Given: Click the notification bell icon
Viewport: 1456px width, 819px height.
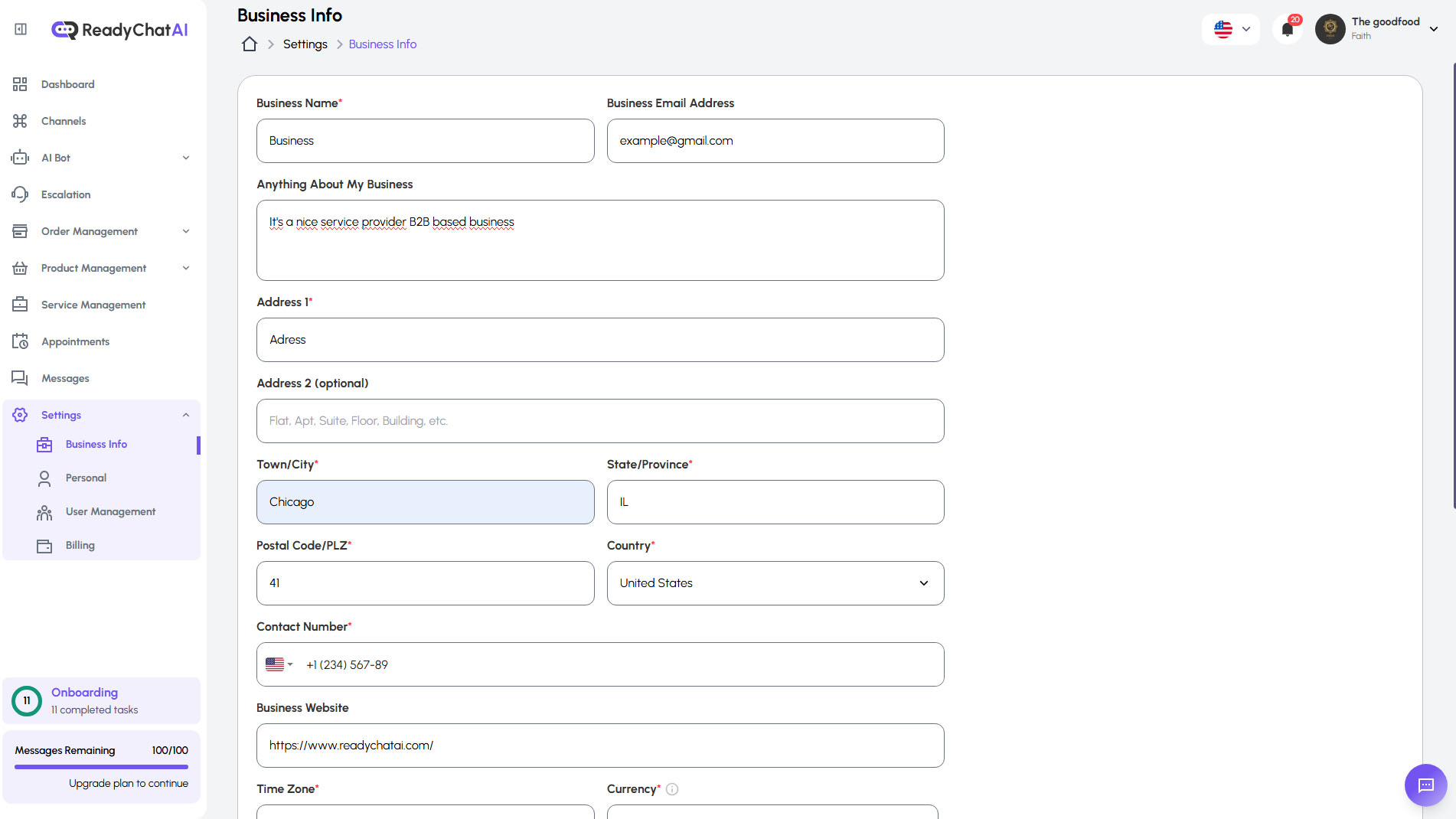Looking at the screenshot, I should [1287, 28].
